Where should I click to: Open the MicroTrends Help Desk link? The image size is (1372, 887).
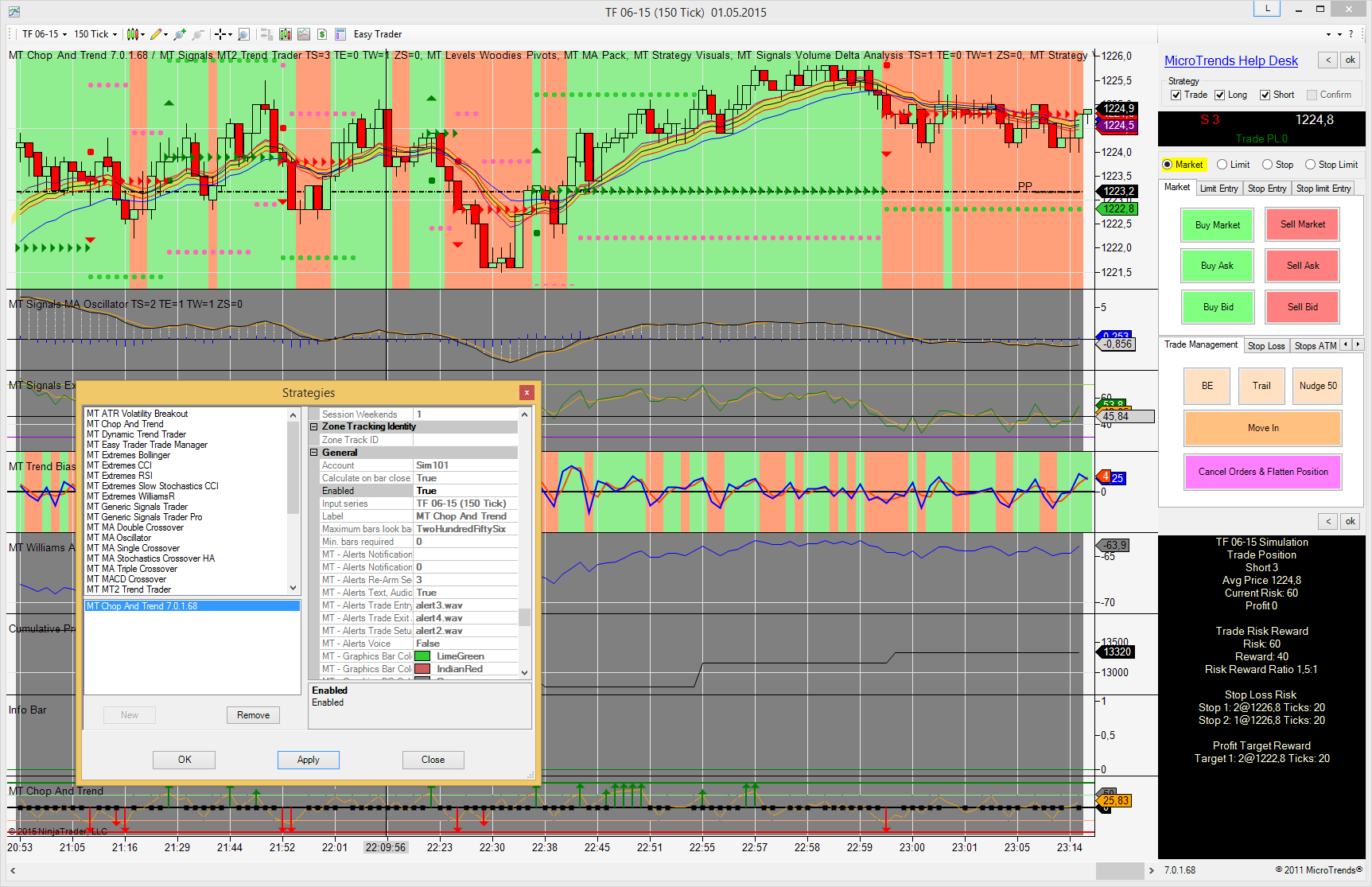(x=1230, y=60)
